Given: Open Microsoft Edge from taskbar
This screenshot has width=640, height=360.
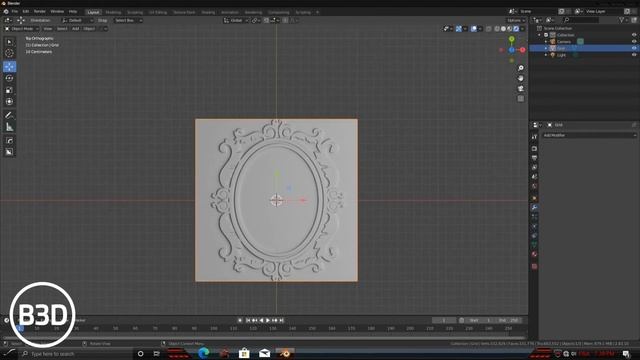Looking at the screenshot, I should [x=203, y=353].
